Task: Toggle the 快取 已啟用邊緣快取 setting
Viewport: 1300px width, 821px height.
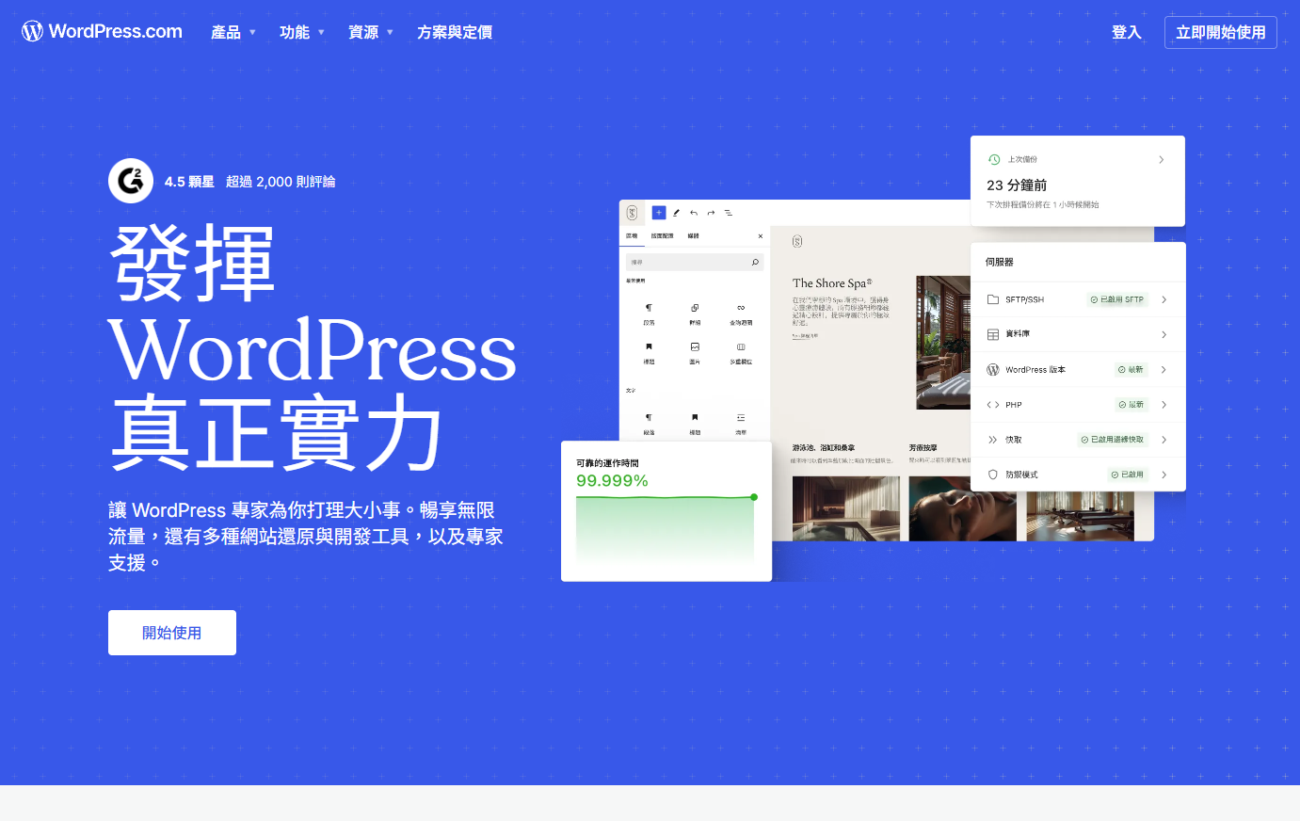Action: click(x=1113, y=440)
